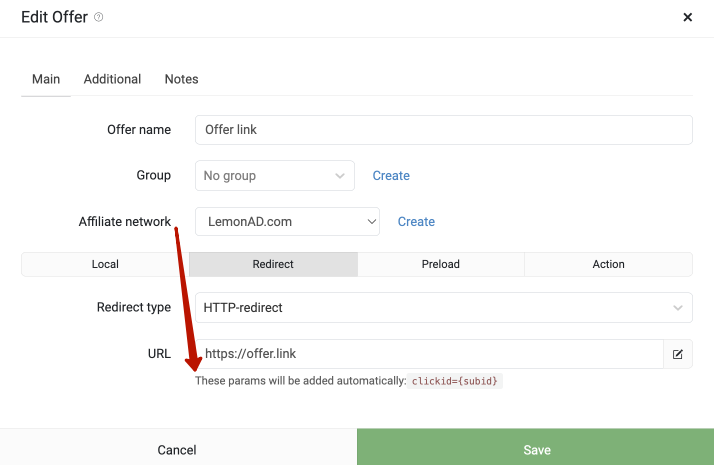Close the Edit Offer dialog
This screenshot has height=465, width=714.
pos(688,17)
